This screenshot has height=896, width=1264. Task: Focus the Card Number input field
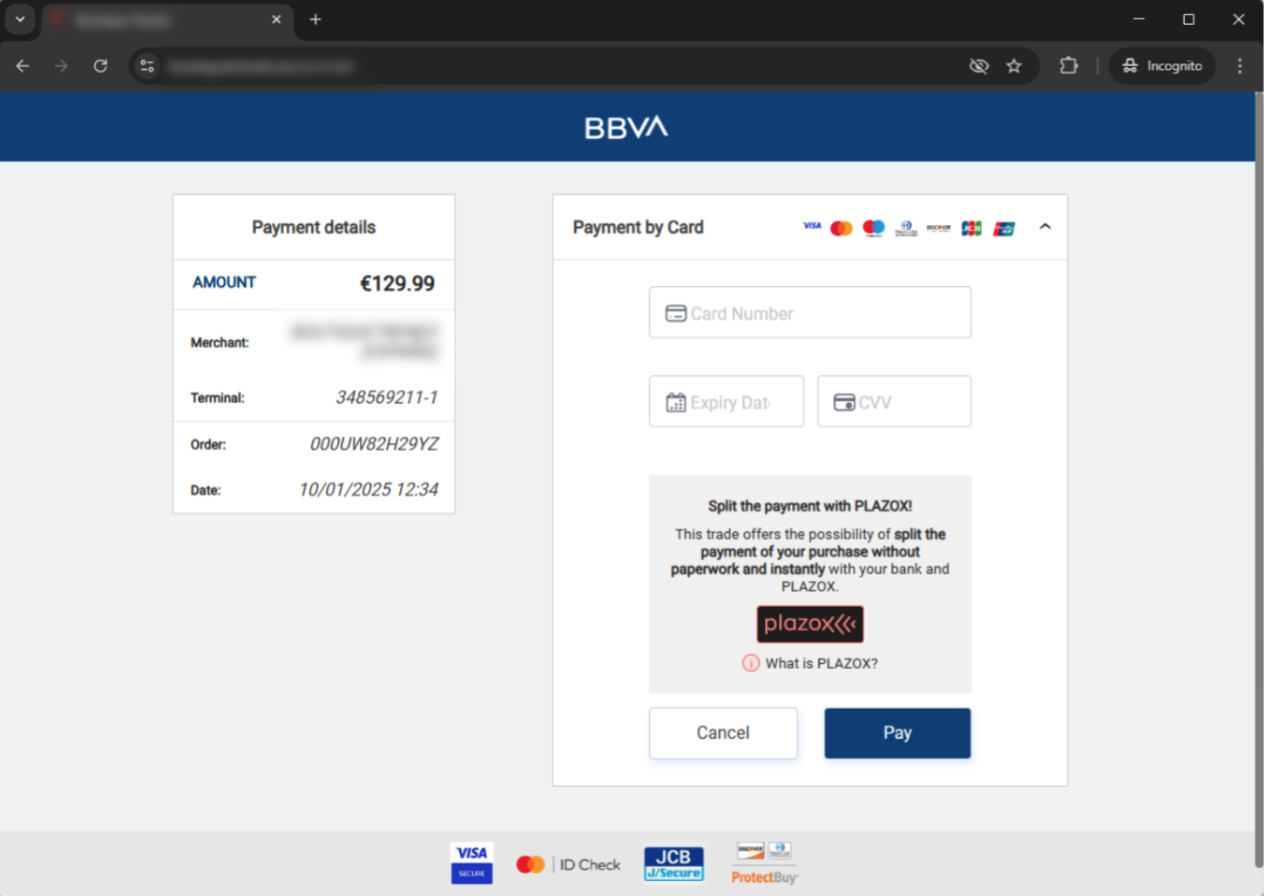tap(810, 313)
